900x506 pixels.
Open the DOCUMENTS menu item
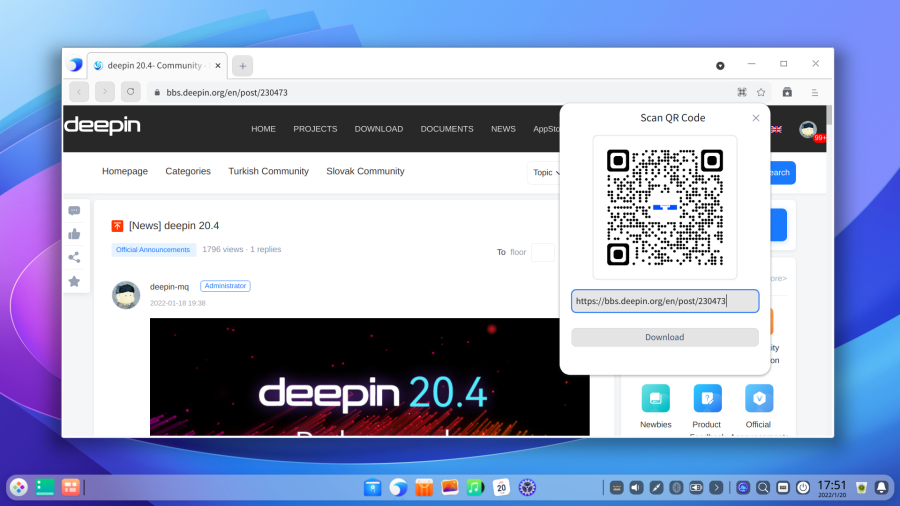[x=447, y=129]
